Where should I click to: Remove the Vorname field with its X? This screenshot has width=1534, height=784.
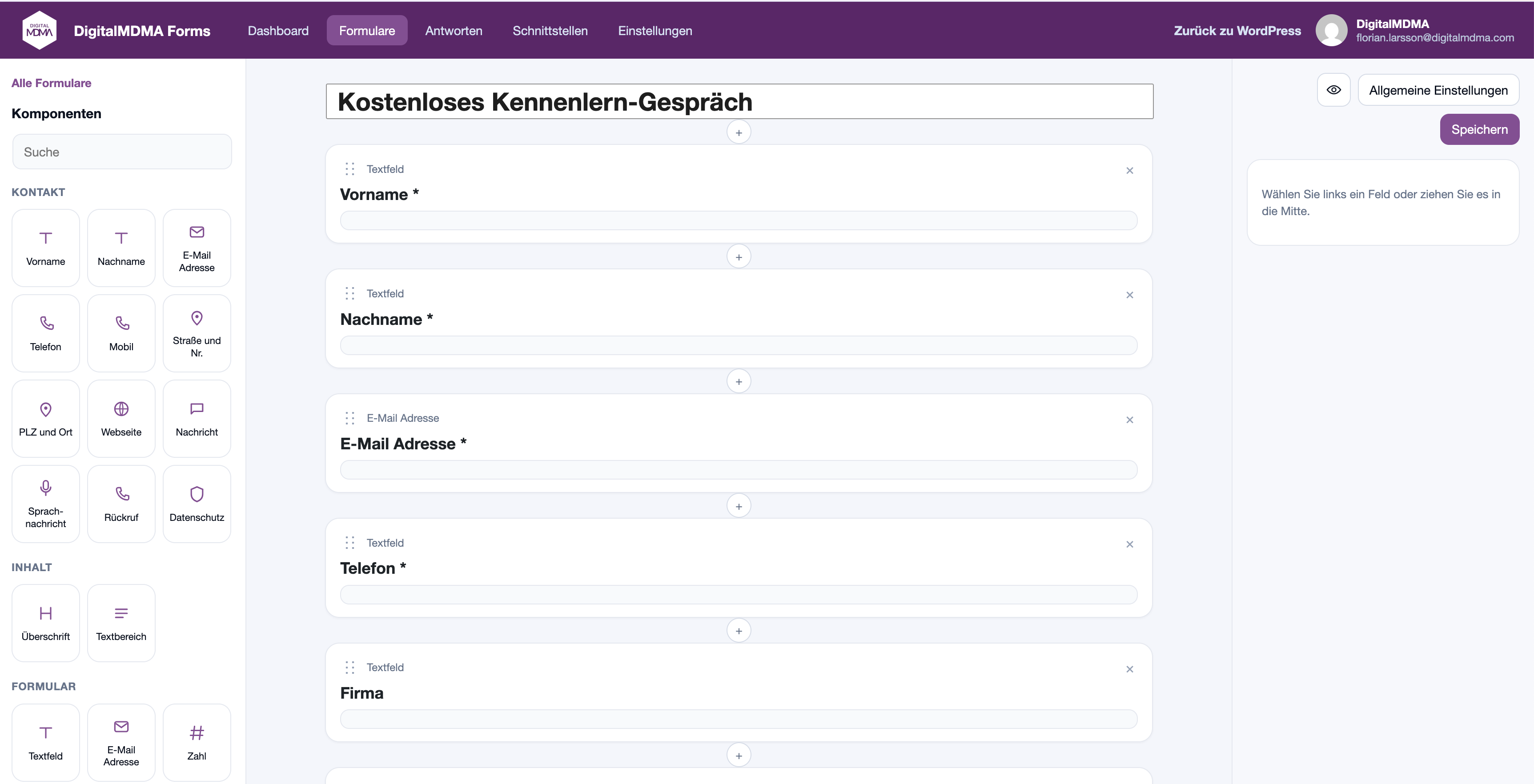pos(1129,171)
